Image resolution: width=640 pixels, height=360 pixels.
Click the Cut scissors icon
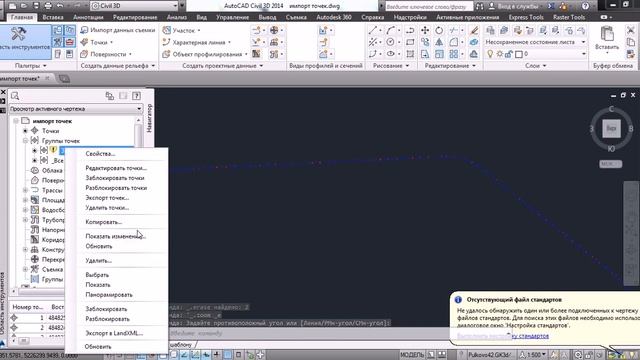click(631, 31)
